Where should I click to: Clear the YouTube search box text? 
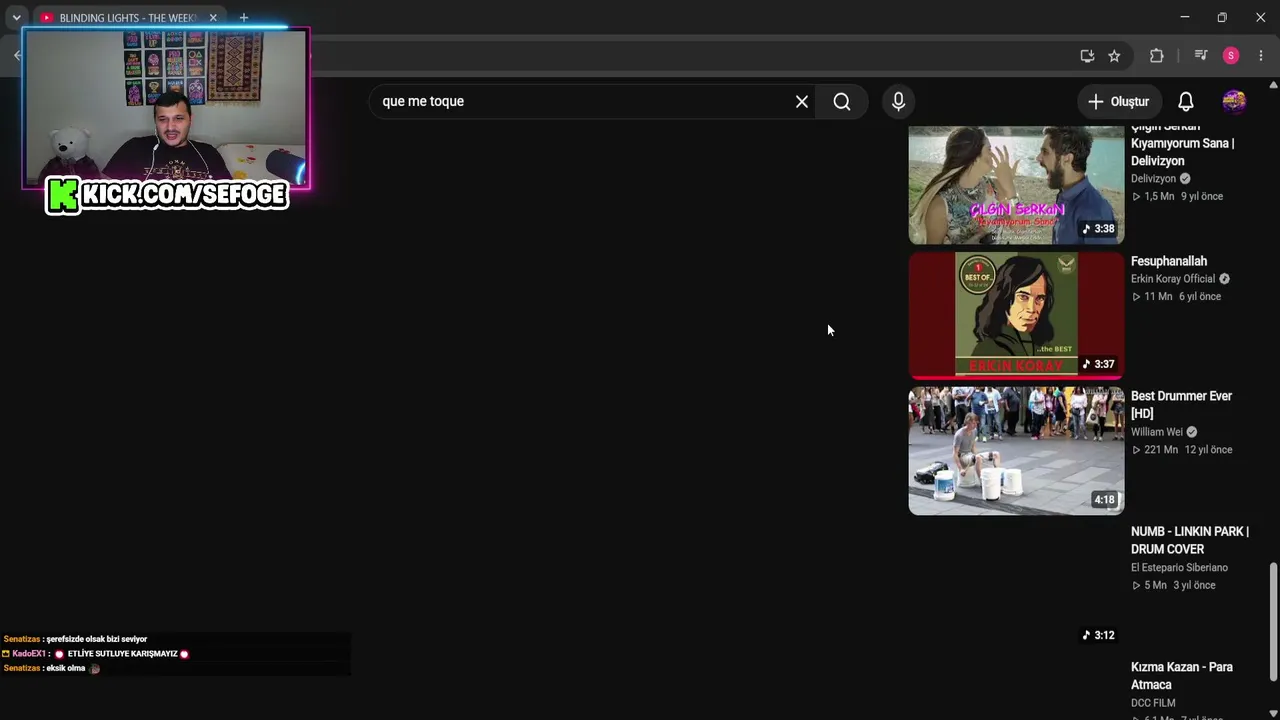pos(801,101)
